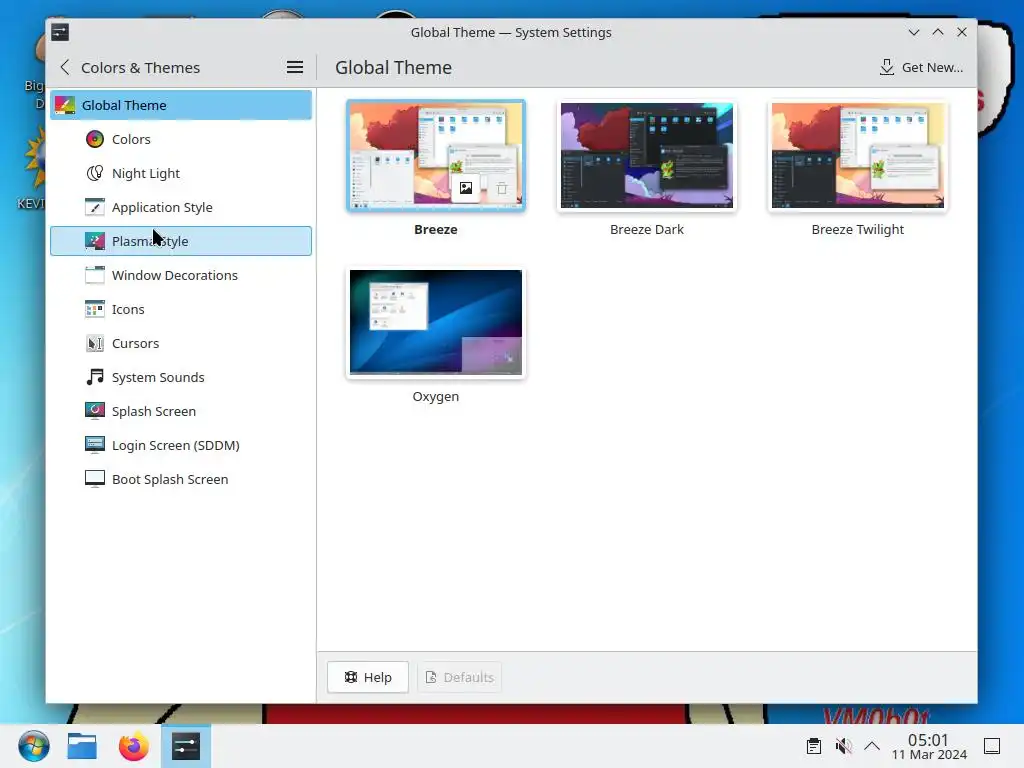The image size is (1024, 768).
Task: Open Night Light settings
Action: pyautogui.click(x=181, y=173)
